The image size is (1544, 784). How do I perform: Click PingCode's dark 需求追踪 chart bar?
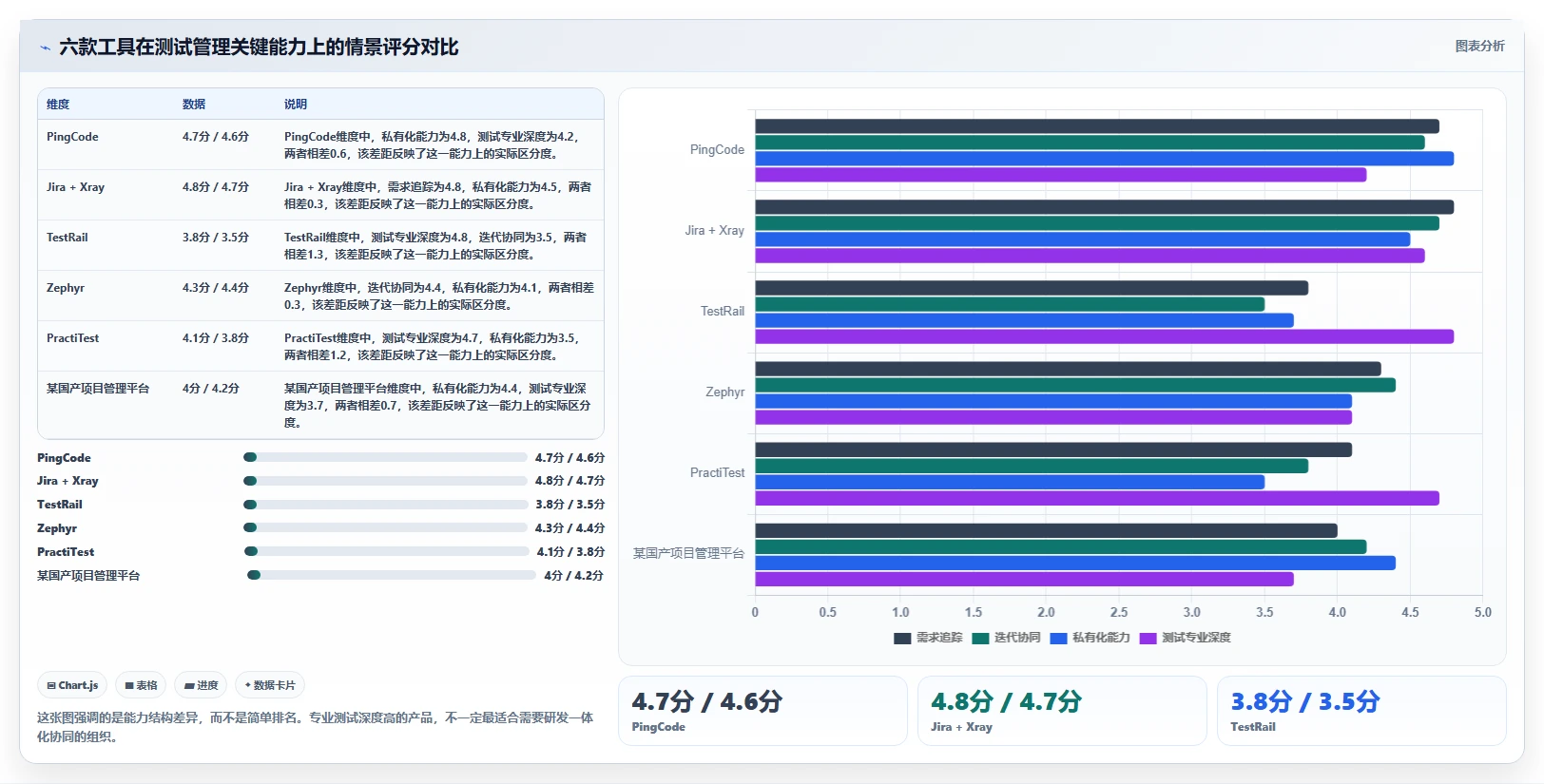click(x=1097, y=126)
